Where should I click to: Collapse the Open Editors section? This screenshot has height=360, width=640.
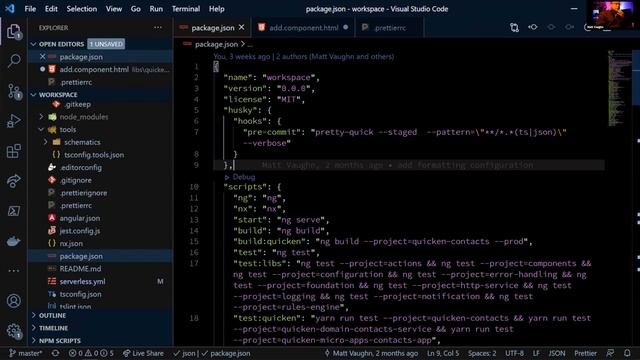[x=33, y=44]
